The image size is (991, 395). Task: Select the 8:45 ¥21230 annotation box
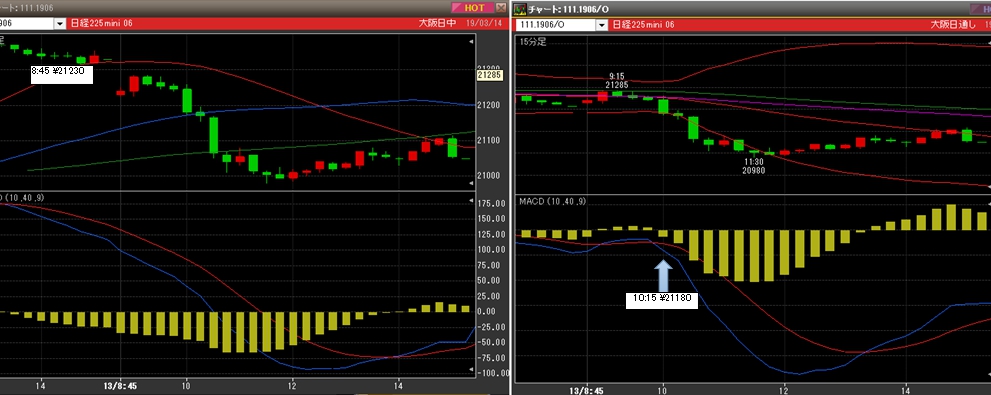pyautogui.click(x=62, y=74)
